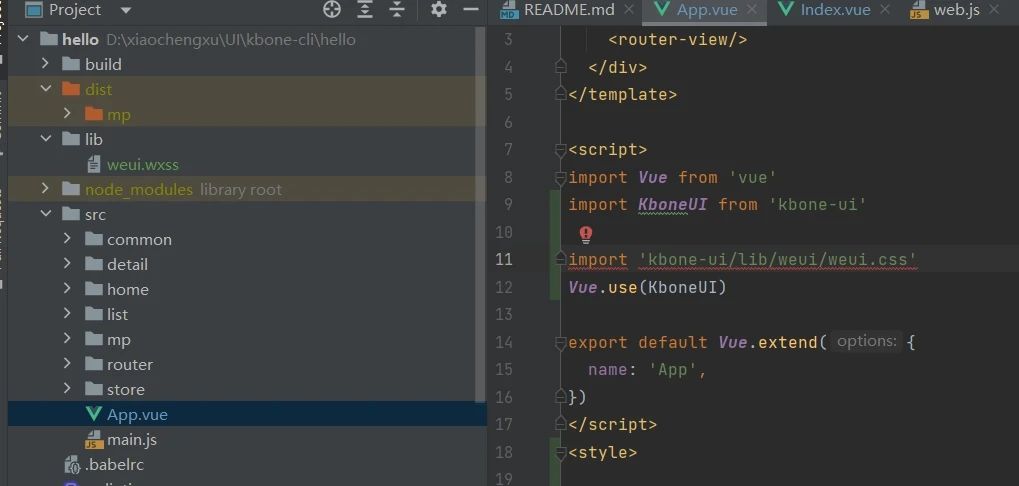Select main.js in the project tree

[247, 440]
